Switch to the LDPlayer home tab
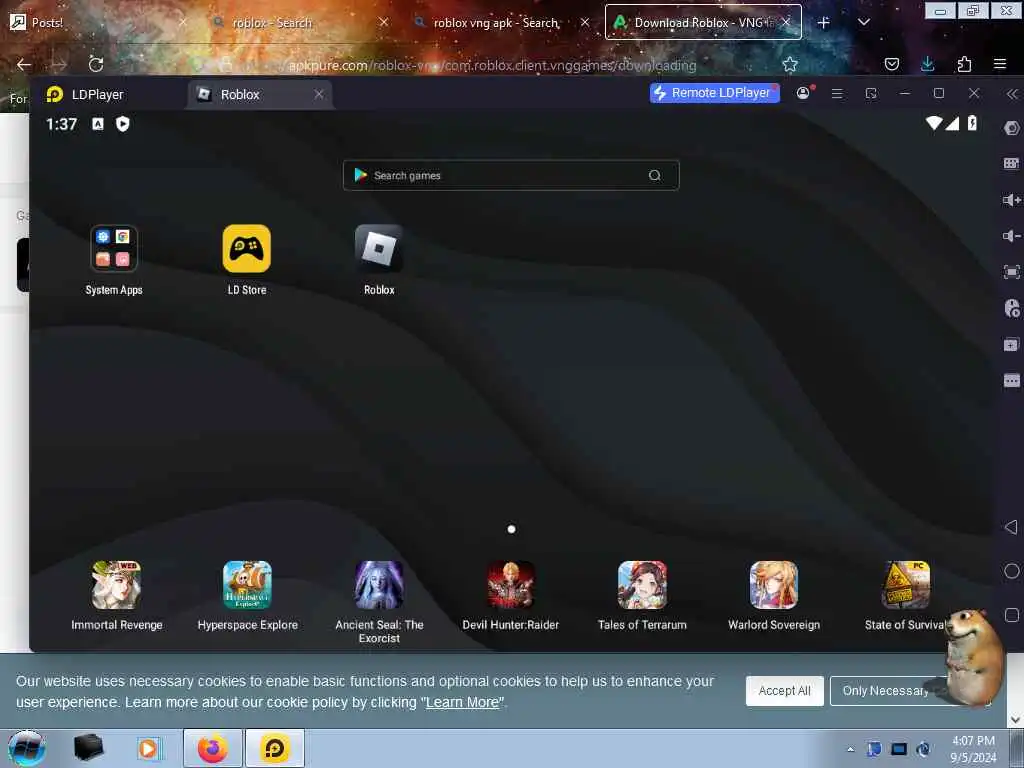Image resolution: width=1024 pixels, height=768 pixels. click(85, 95)
